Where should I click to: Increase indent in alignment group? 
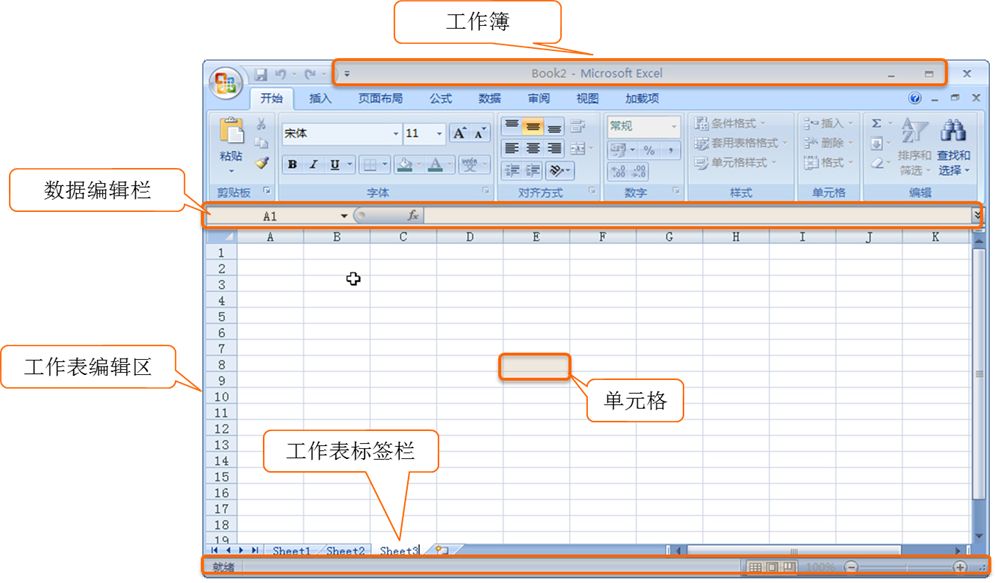tap(533, 170)
